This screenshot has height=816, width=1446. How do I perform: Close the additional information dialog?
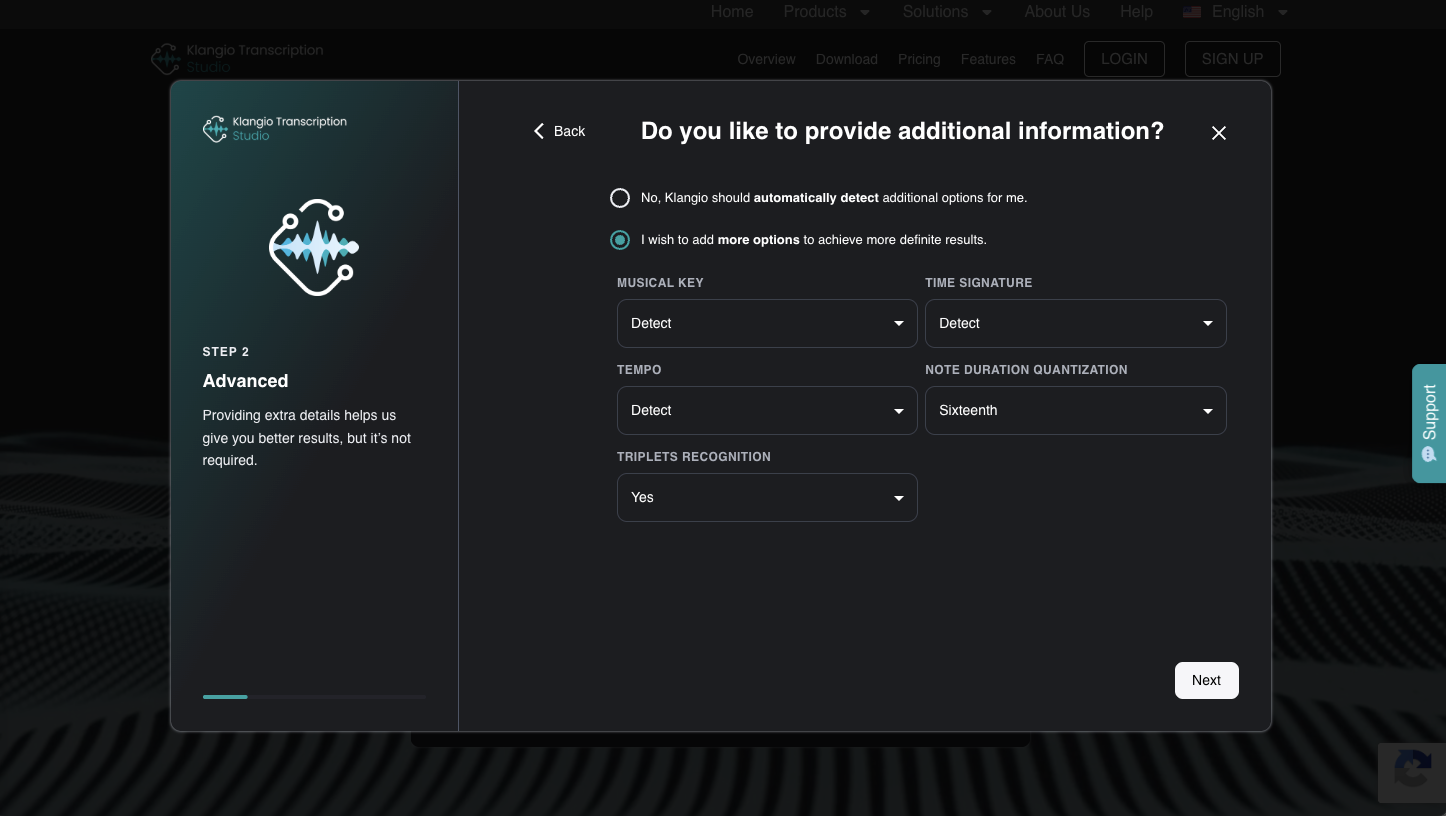[x=1218, y=133]
